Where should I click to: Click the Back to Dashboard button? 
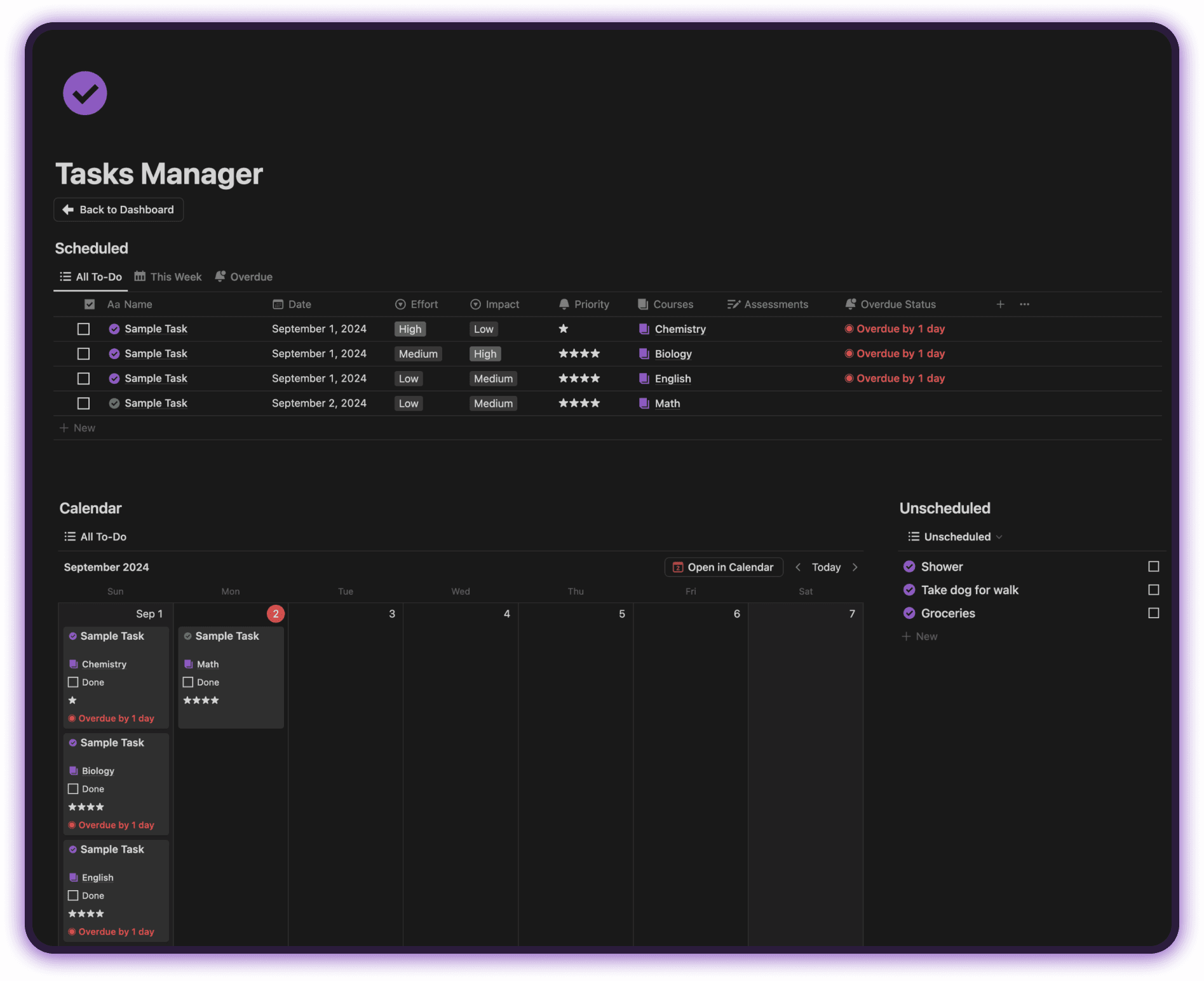point(118,210)
